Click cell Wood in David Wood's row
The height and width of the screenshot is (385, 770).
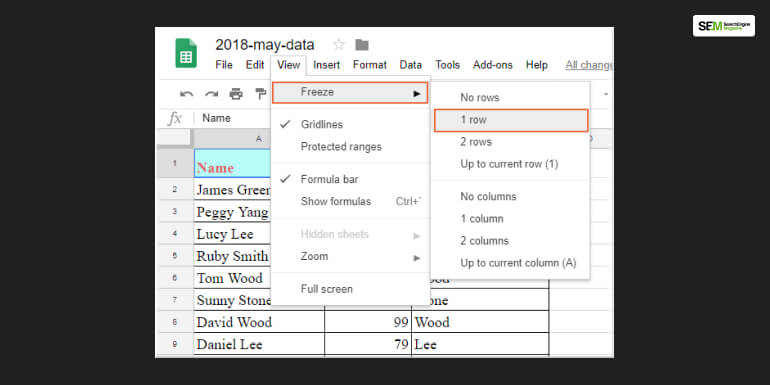[480, 322]
